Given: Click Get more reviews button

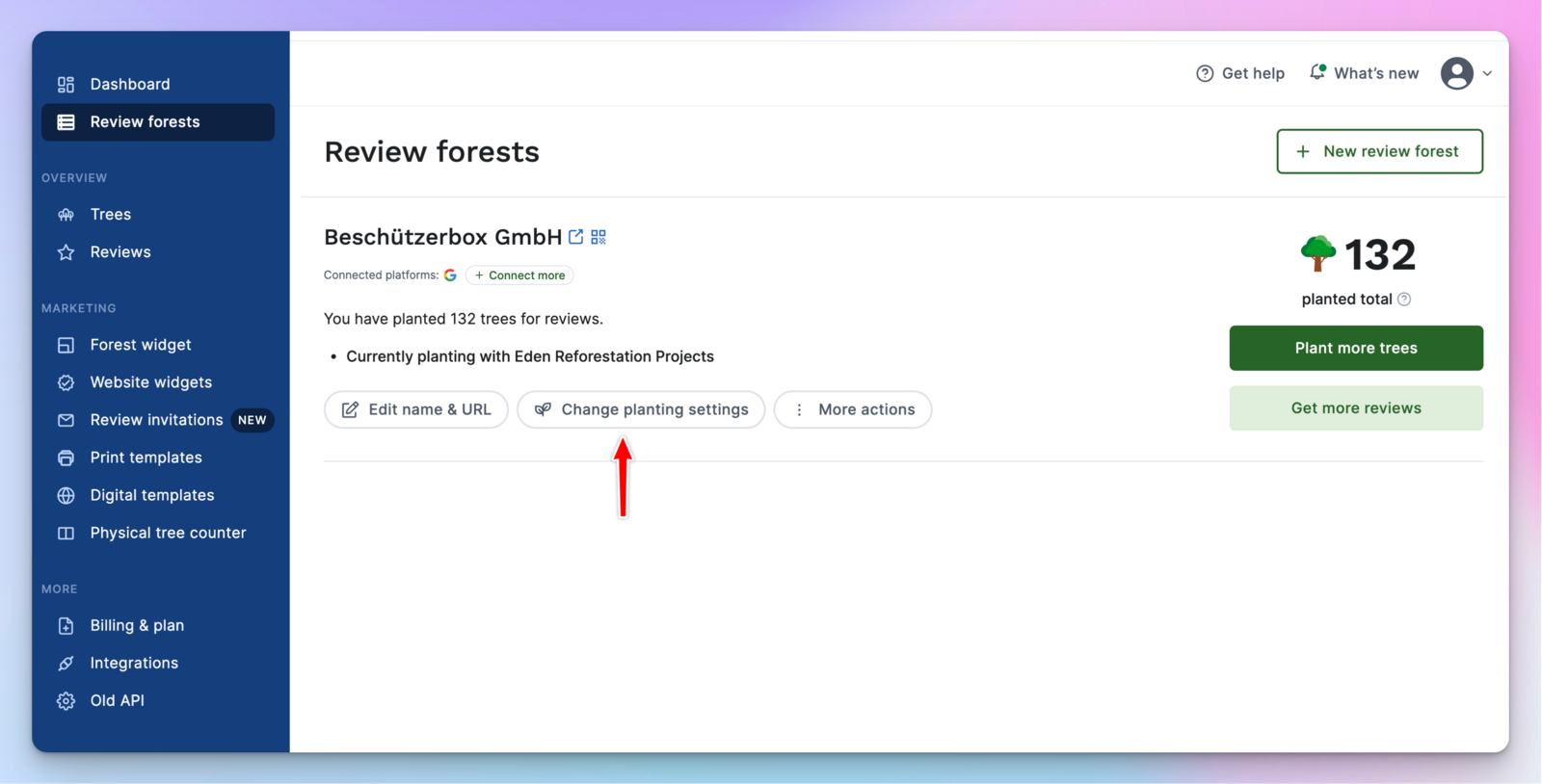Looking at the screenshot, I should click(1356, 408).
